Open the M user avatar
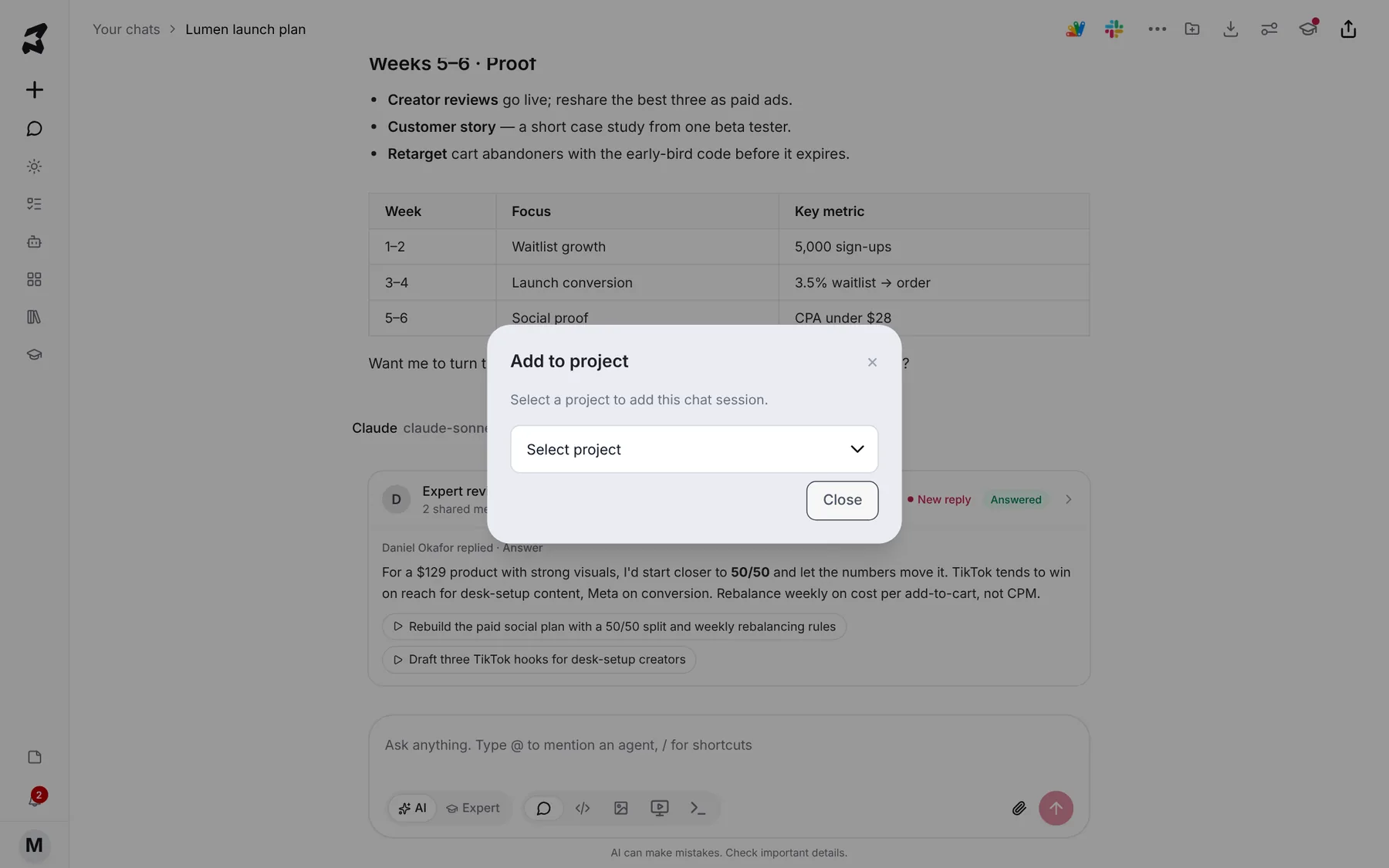The image size is (1389, 868). [34, 846]
